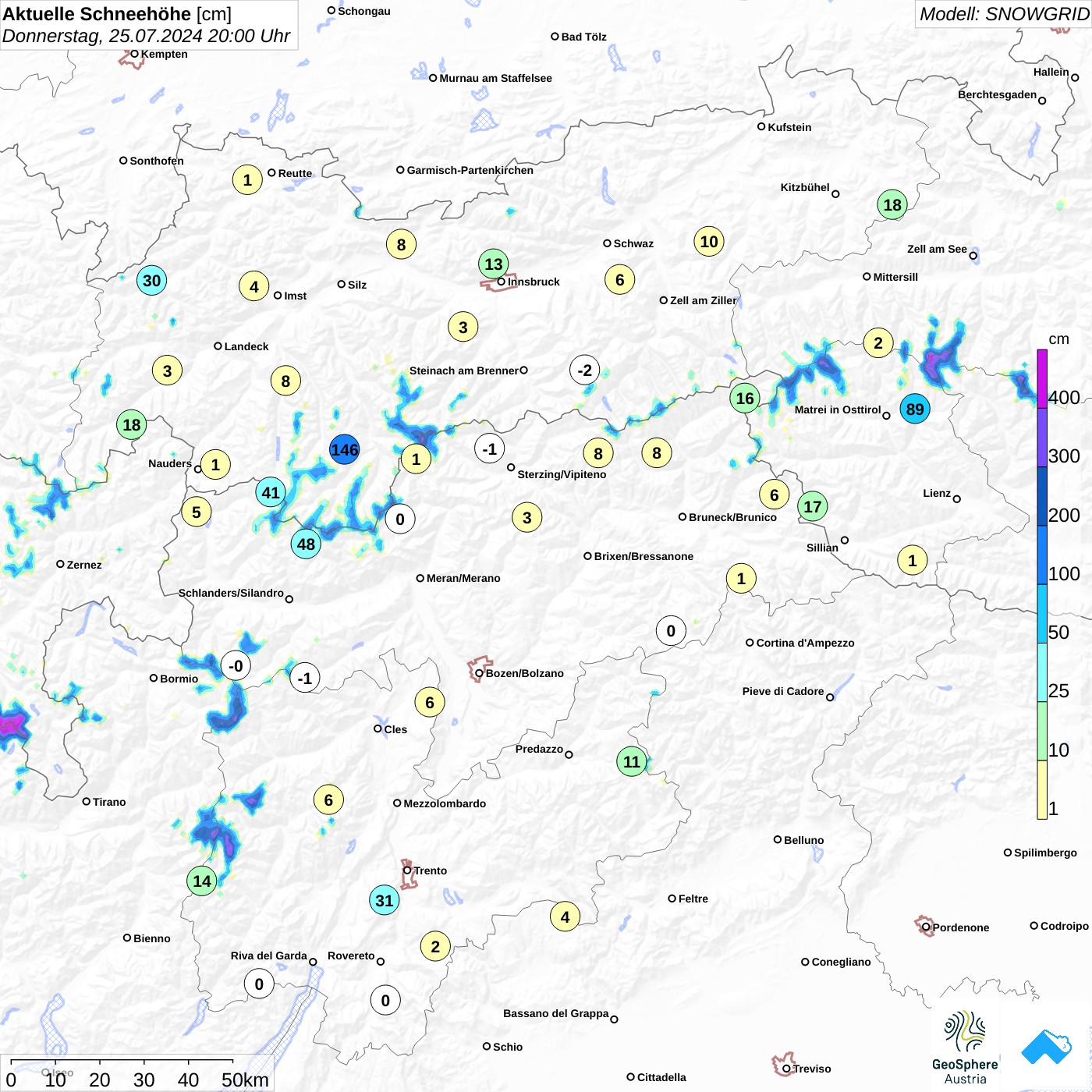Click the Pordenone city label

(961, 927)
